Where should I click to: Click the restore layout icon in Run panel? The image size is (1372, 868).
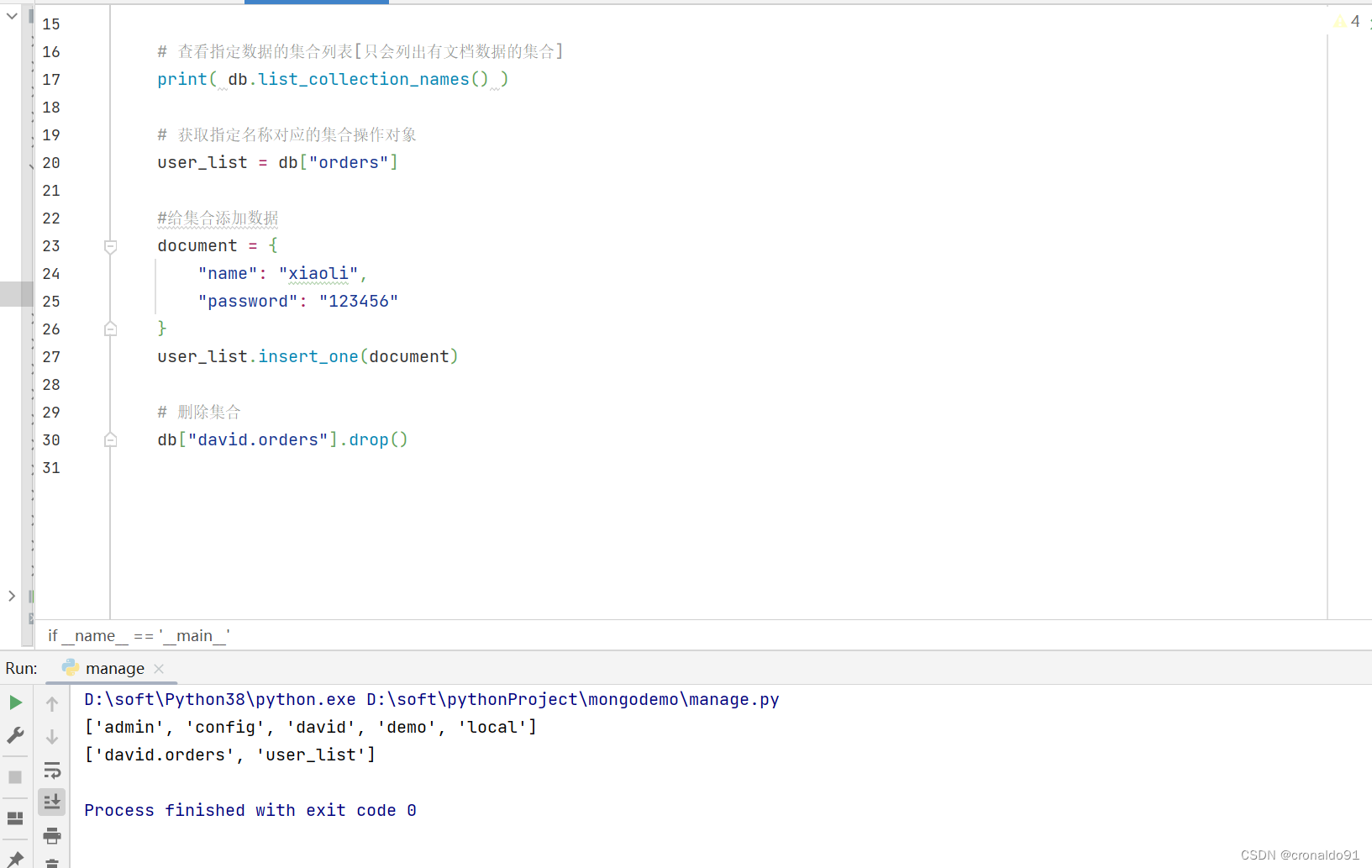click(15, 818)
